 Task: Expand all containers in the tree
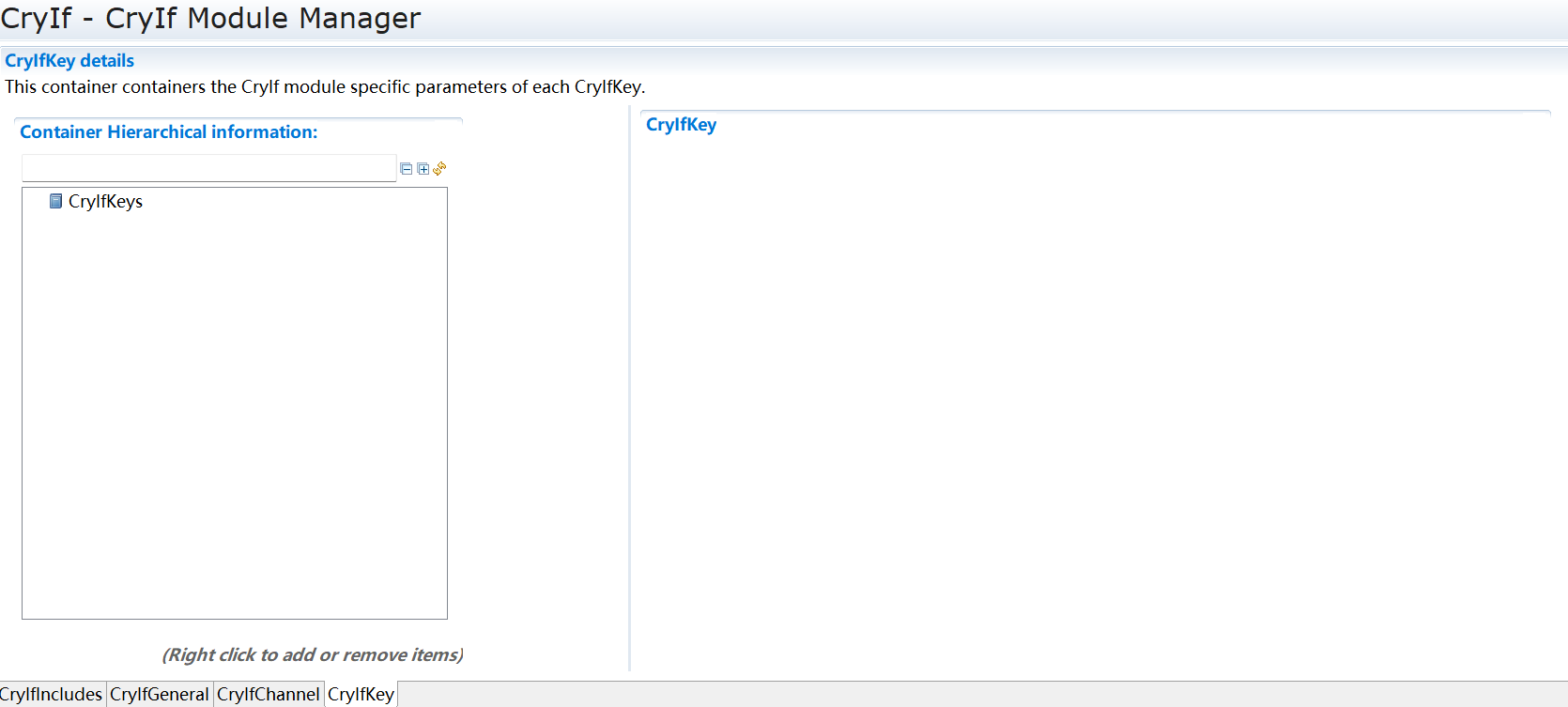[423, 169]
